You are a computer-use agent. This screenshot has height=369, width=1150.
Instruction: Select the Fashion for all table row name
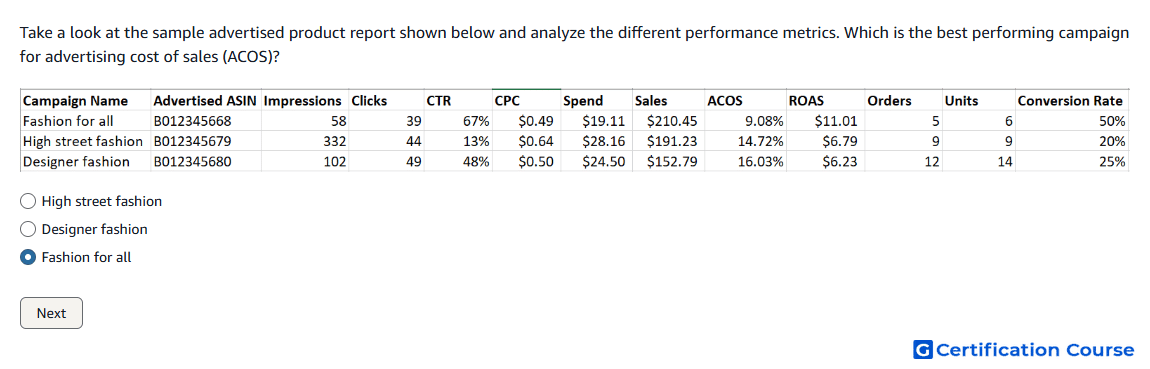coord(68,121)
